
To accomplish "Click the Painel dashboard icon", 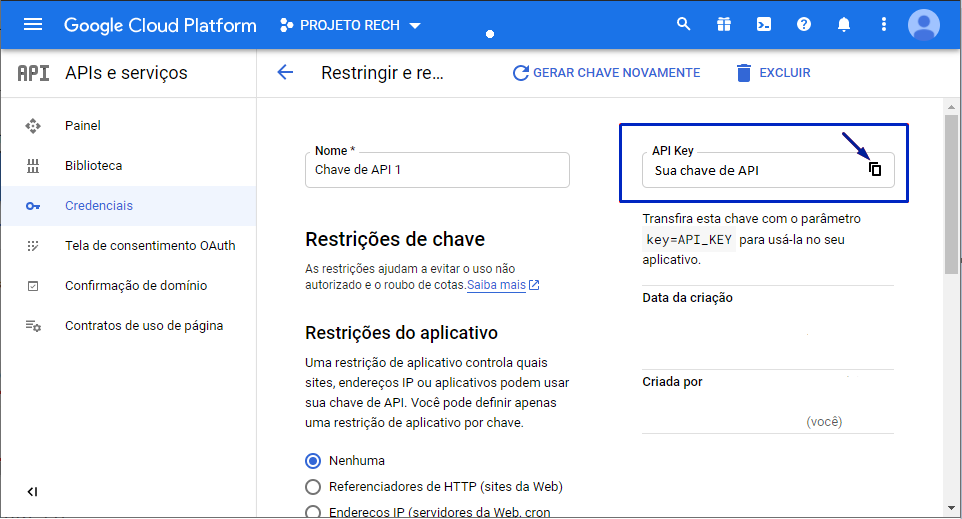I will (x=33, y=126).
